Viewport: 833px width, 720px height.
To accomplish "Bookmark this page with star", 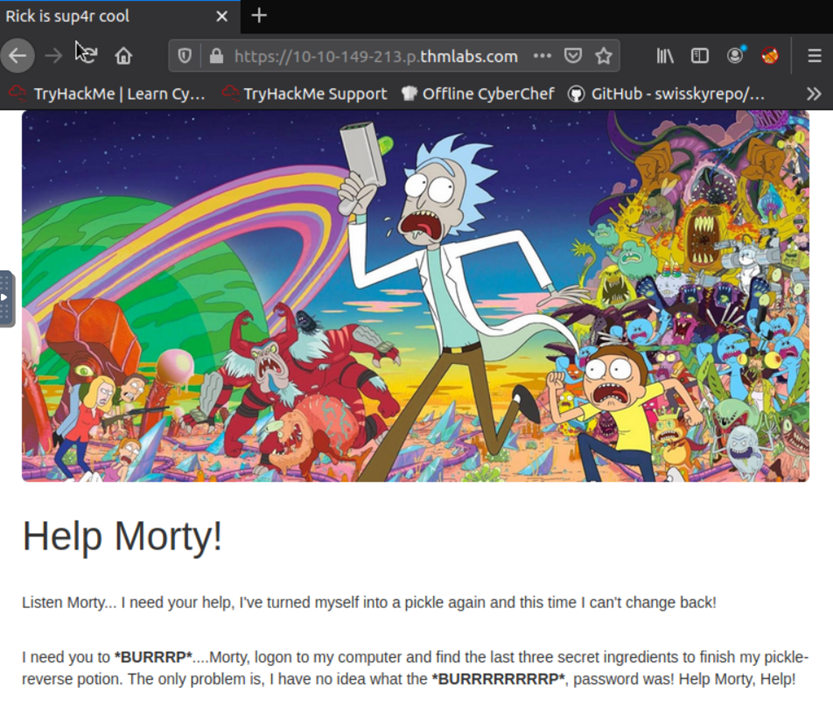I will click(604, 55).
